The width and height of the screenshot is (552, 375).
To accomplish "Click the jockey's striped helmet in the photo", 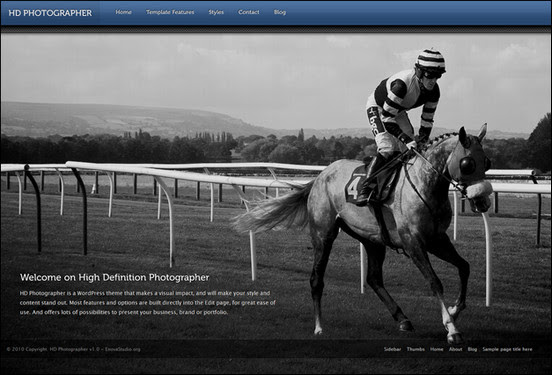I will [x=430, y=60].
